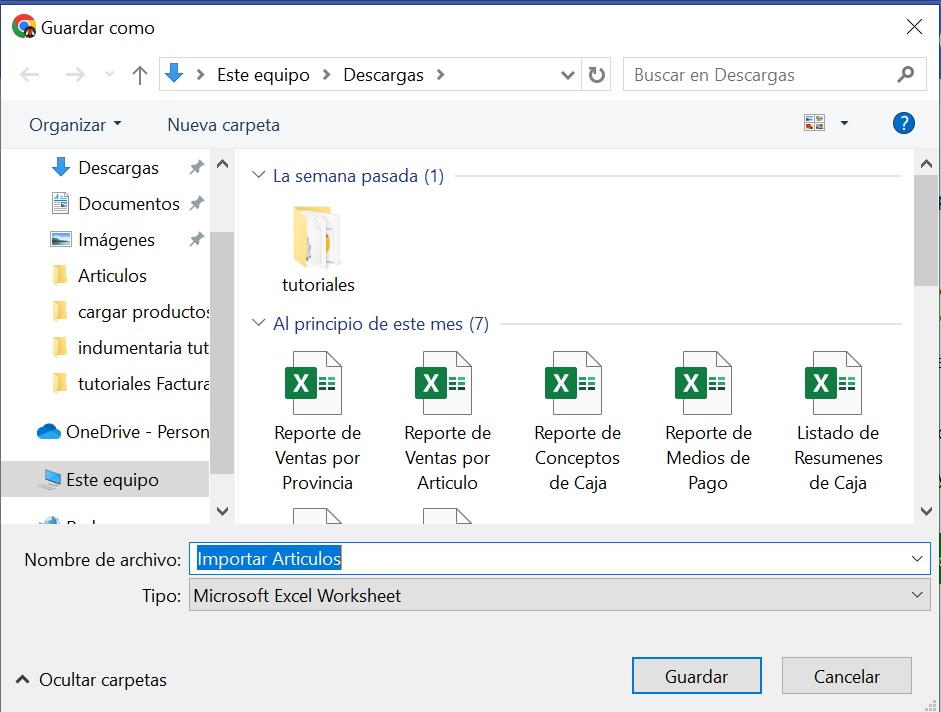Screen dimensions: 941x712
Task: Select Reporte de Conceptos de Caja file
Action: [x=577, y=422]
